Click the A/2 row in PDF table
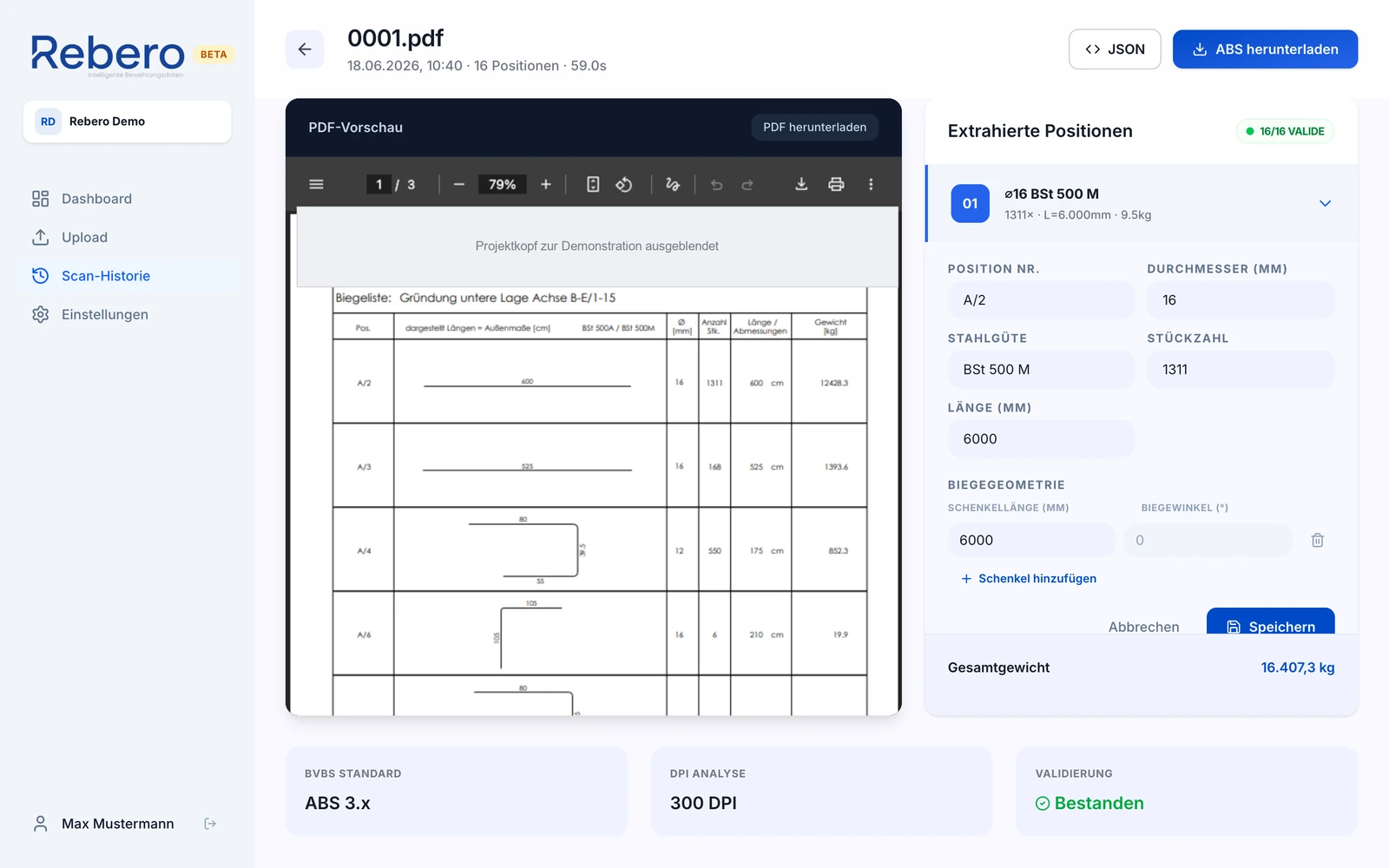The height and width of the screenshot is (868, 1389). coord(599,382)
